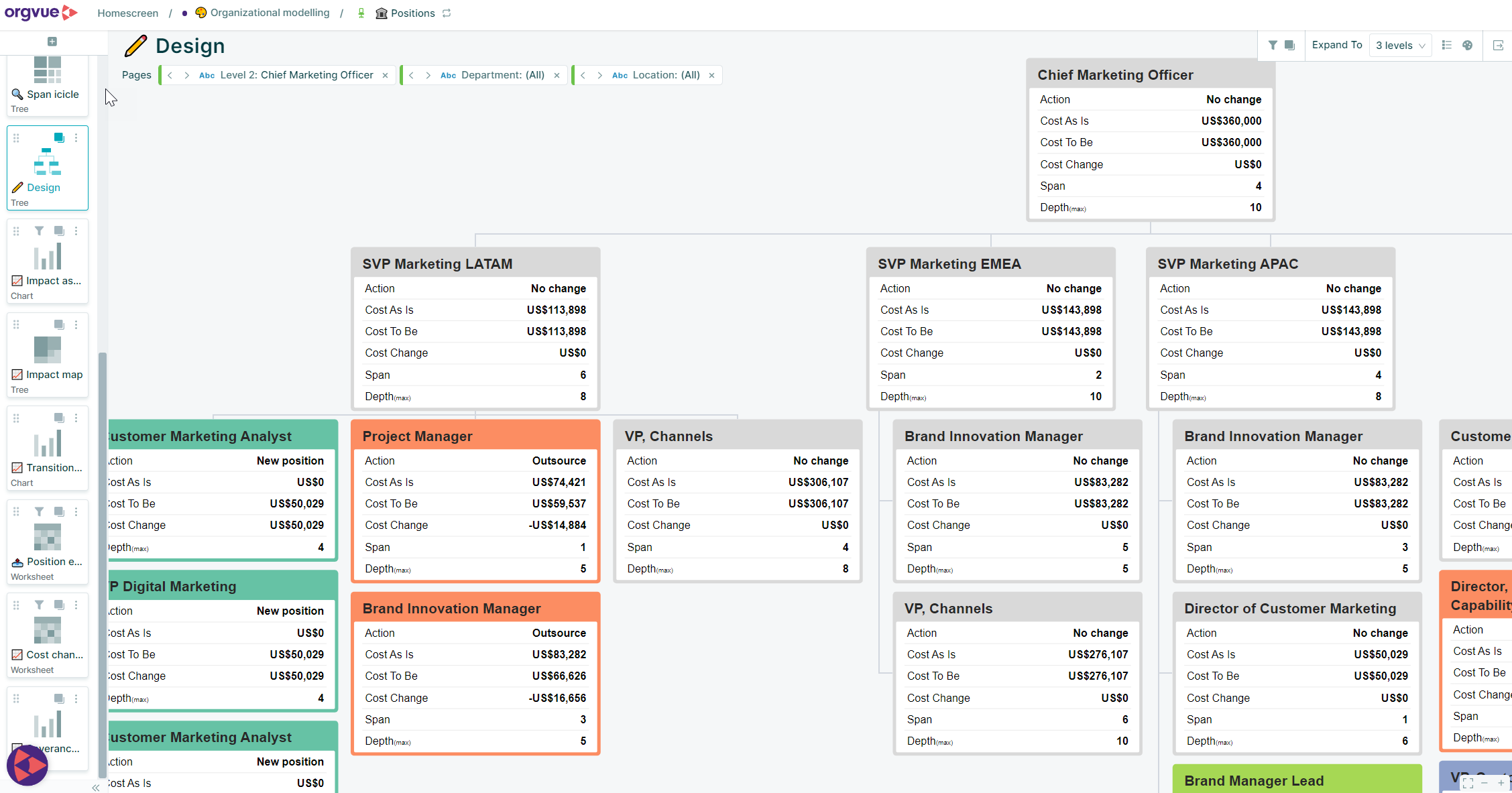Go to the next Level 2 page value

186,75
